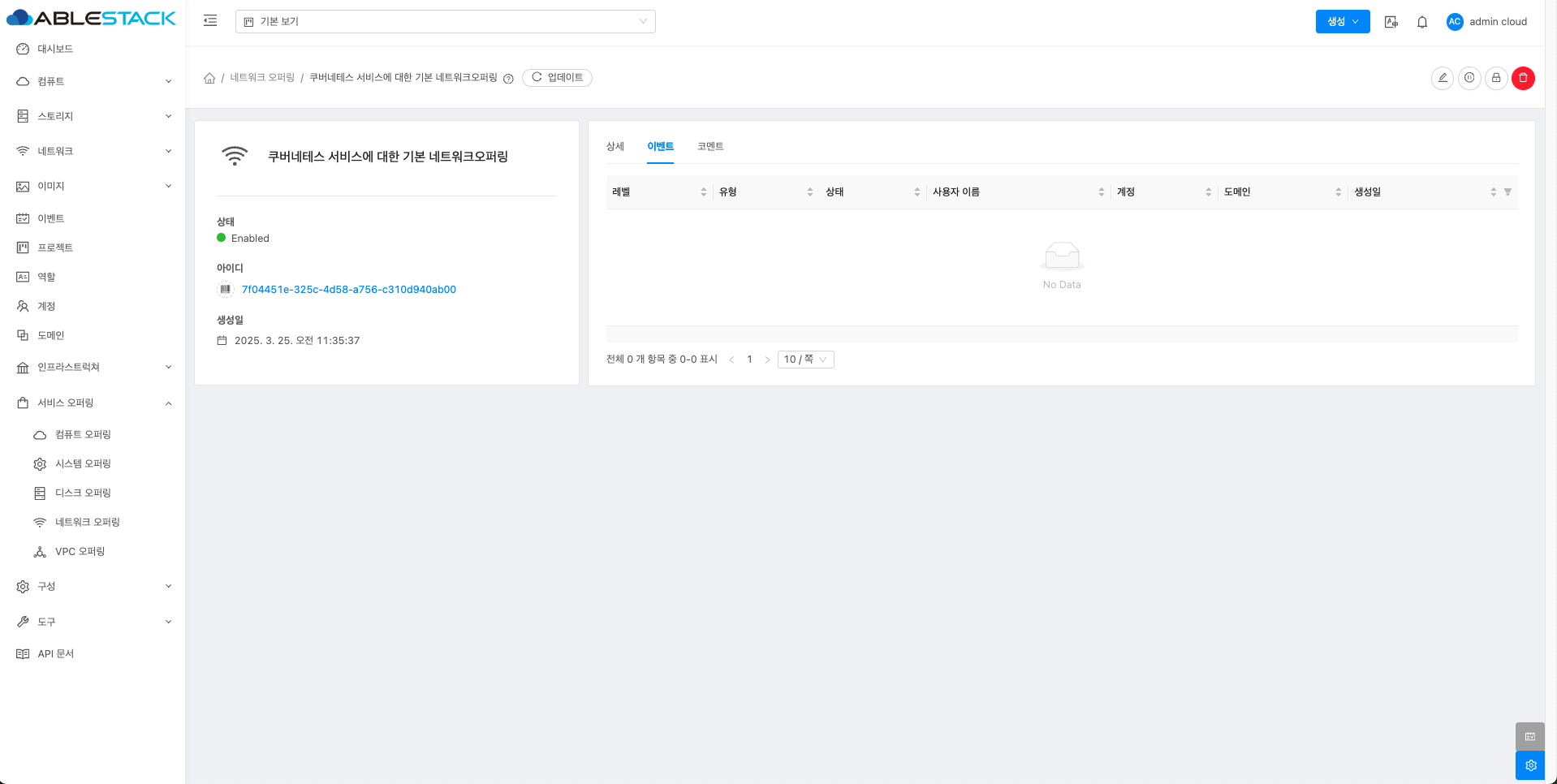Collapse the sidebar with the menu fold icon
Screen dimensions: 1557x784
coord(210,21)
